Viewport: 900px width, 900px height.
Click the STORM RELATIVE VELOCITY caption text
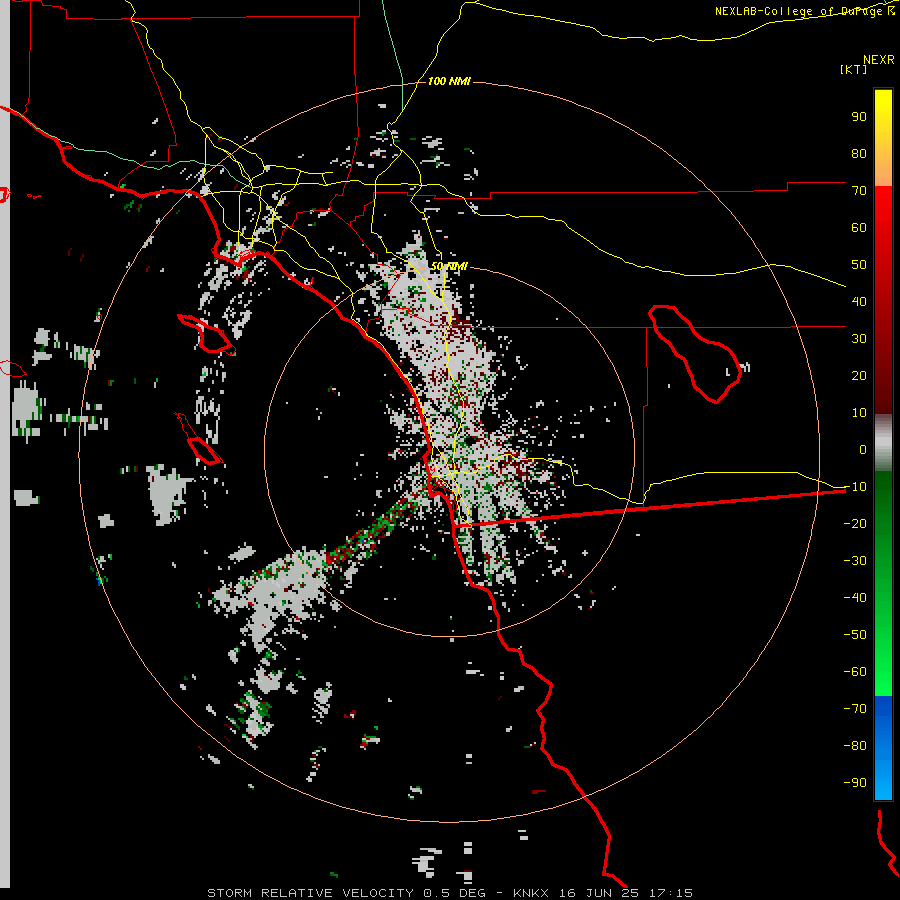tap(311, 893)
